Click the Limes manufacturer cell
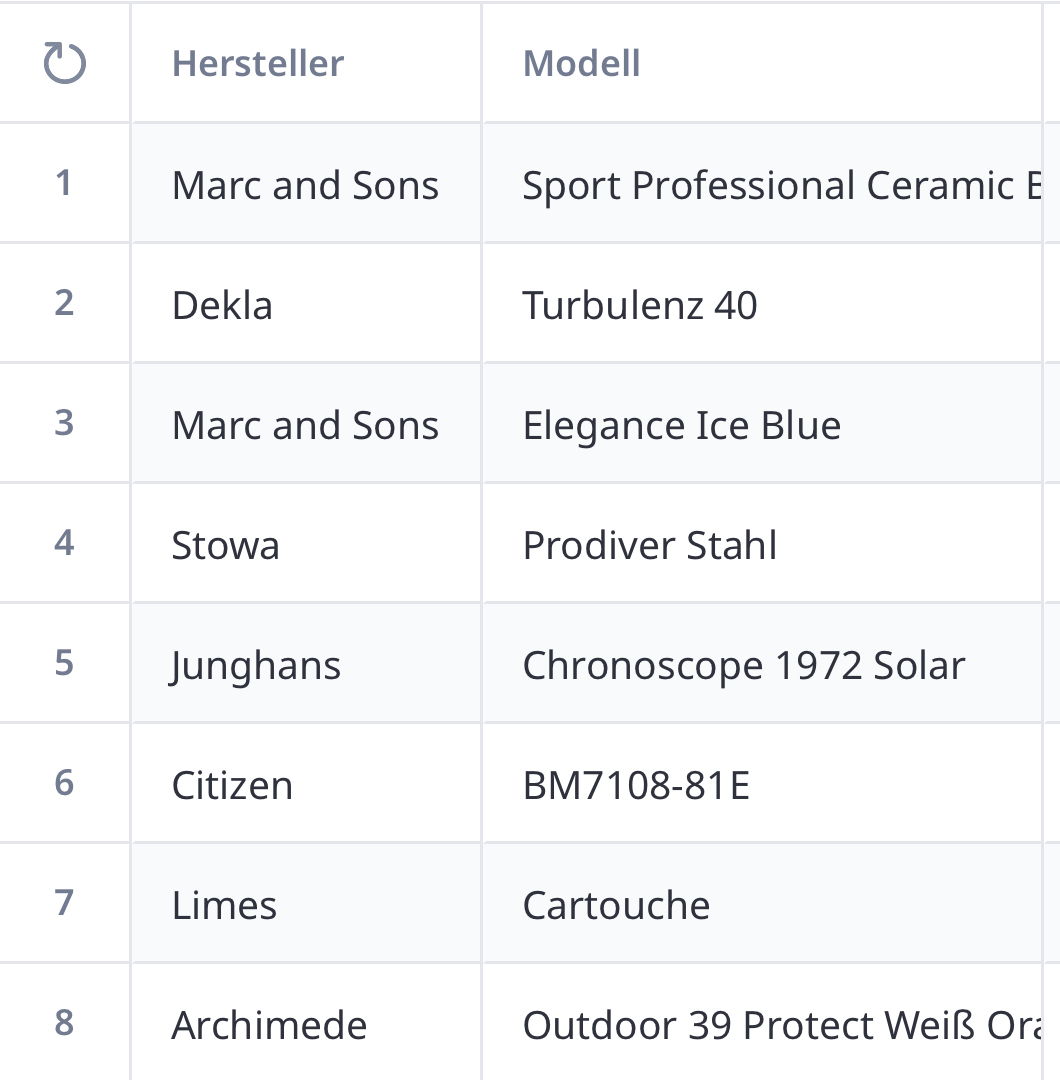This screenshot has width=1060, height=1080. (225, 905)
